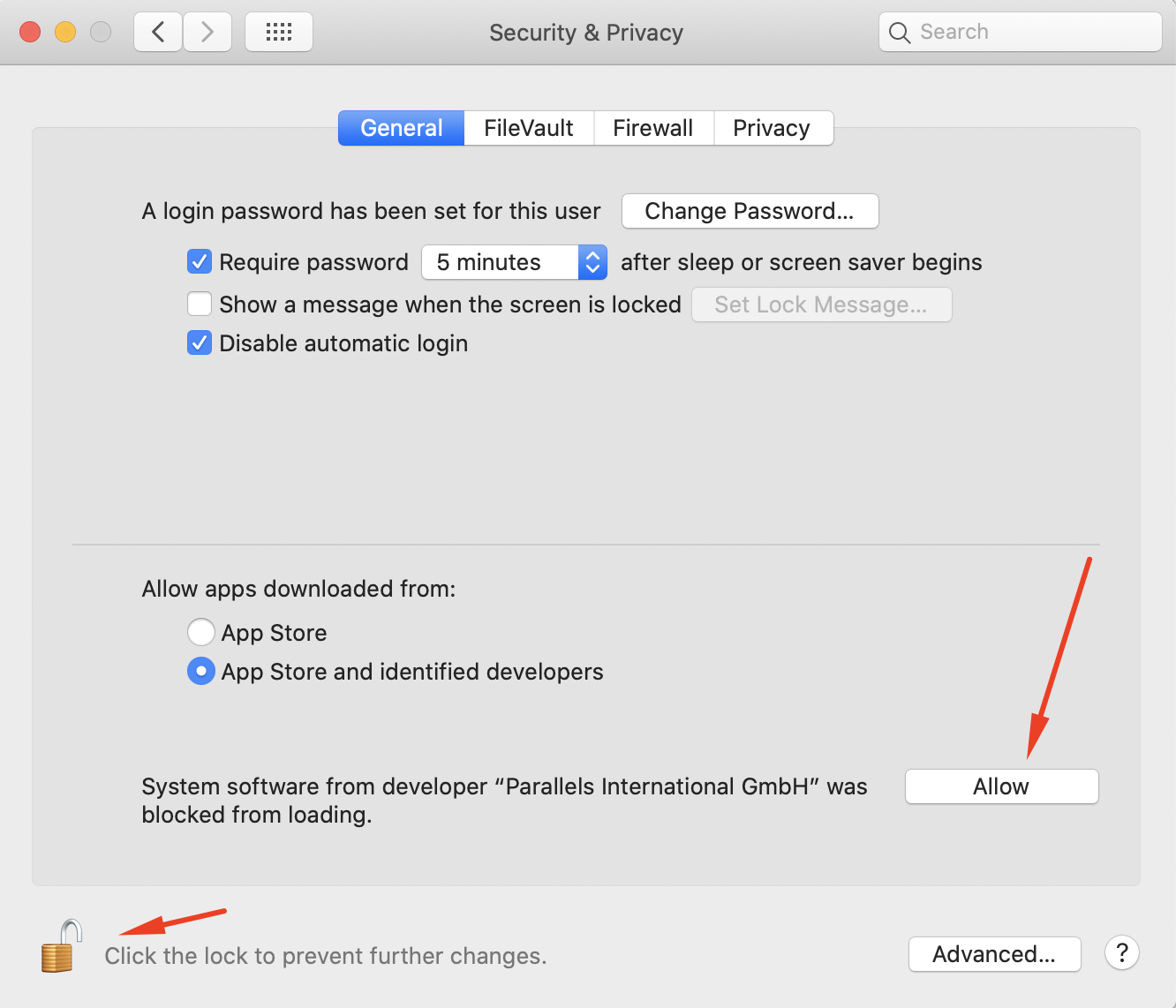Screen dimensions: 1176x1008
Task: Open the help question mark button
Action: click(x=1121, y=953)
